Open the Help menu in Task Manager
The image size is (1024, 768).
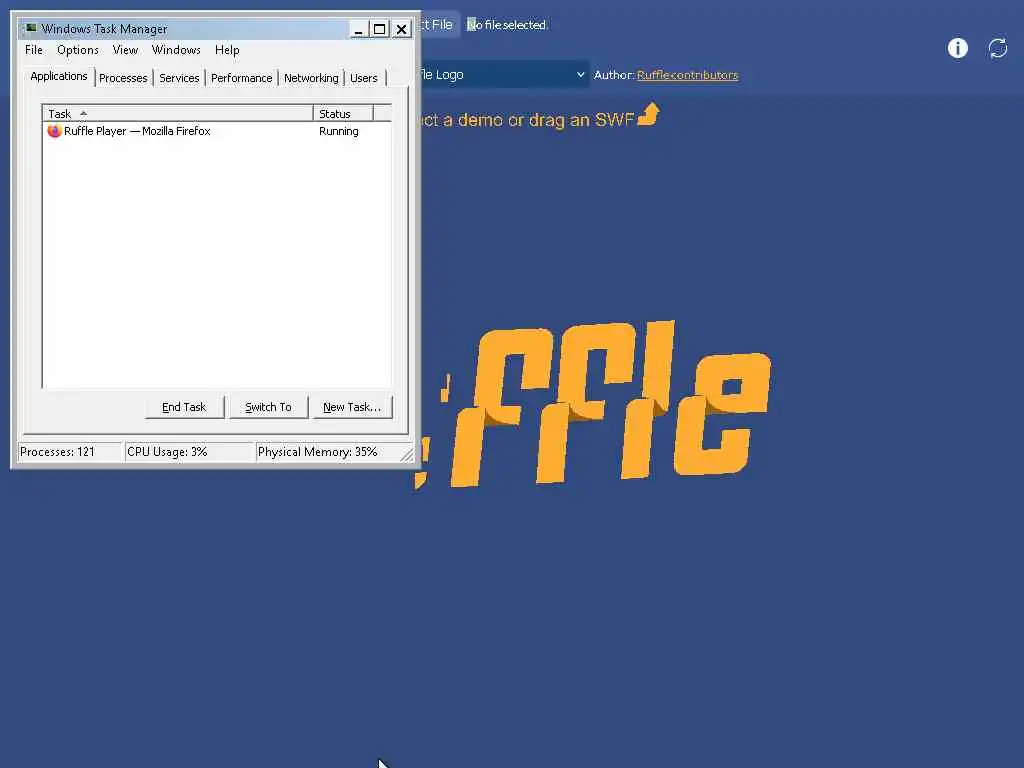coord(227,50)
